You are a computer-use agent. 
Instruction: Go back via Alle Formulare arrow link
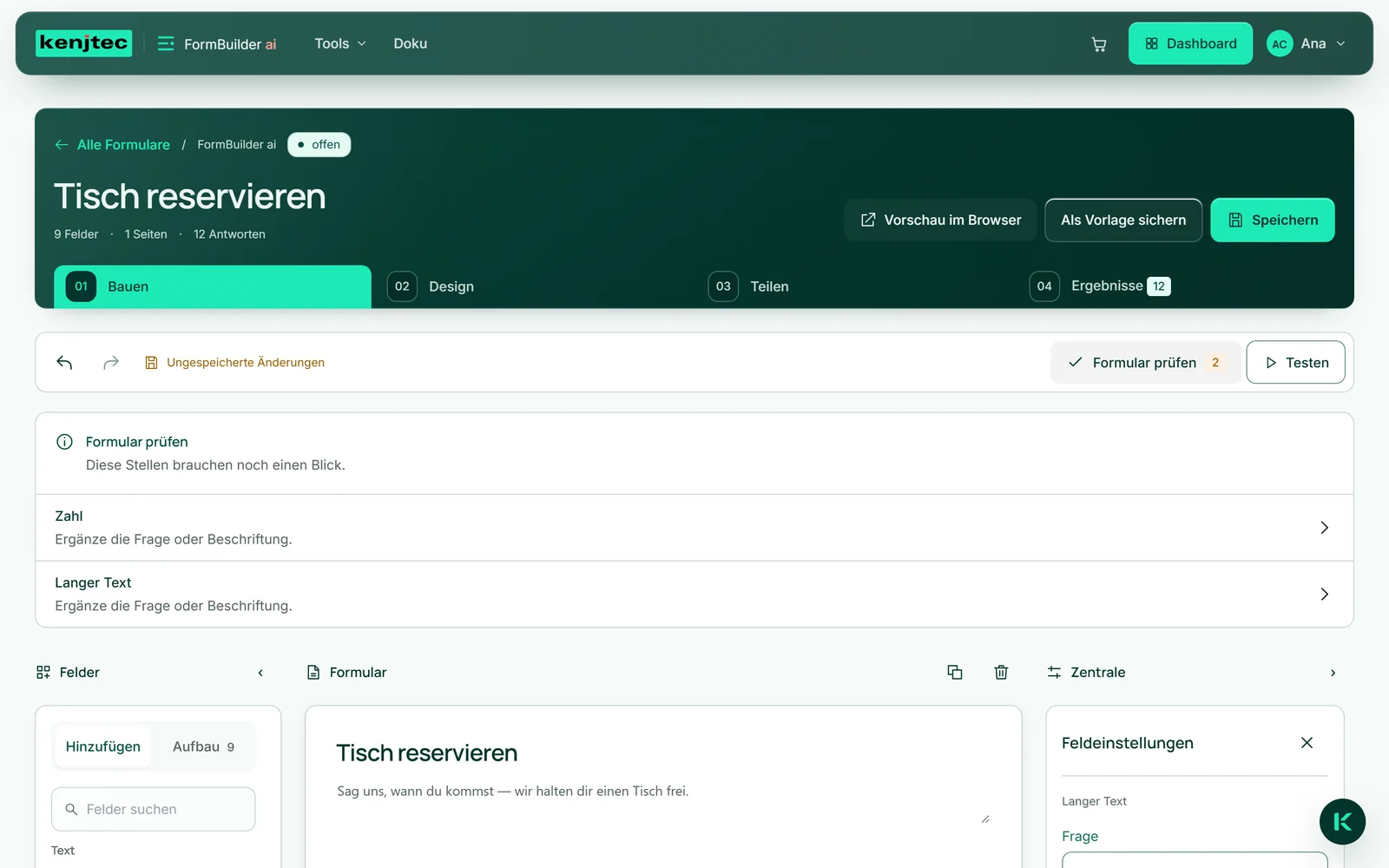(112, 145)
